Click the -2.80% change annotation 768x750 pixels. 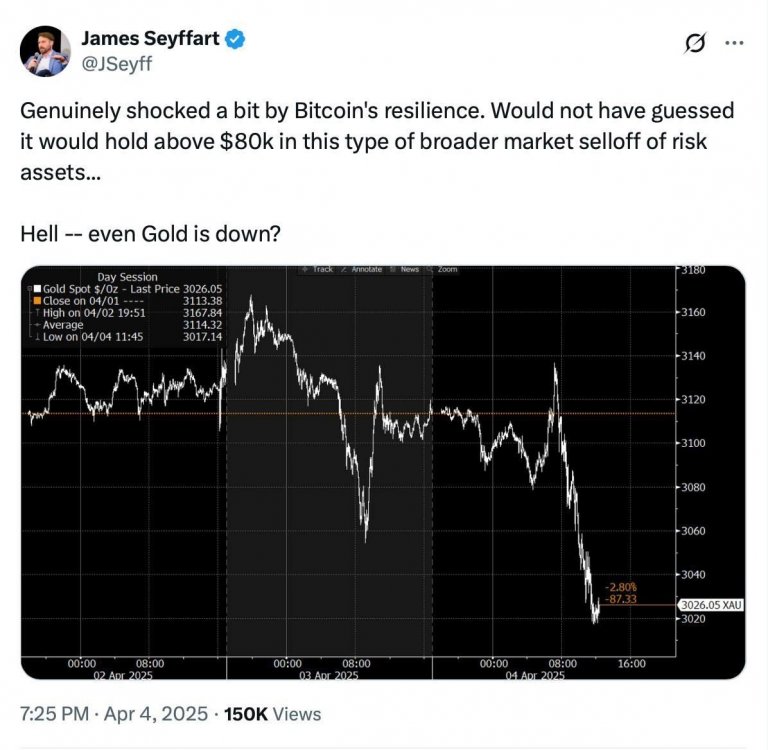coord(622,586)
